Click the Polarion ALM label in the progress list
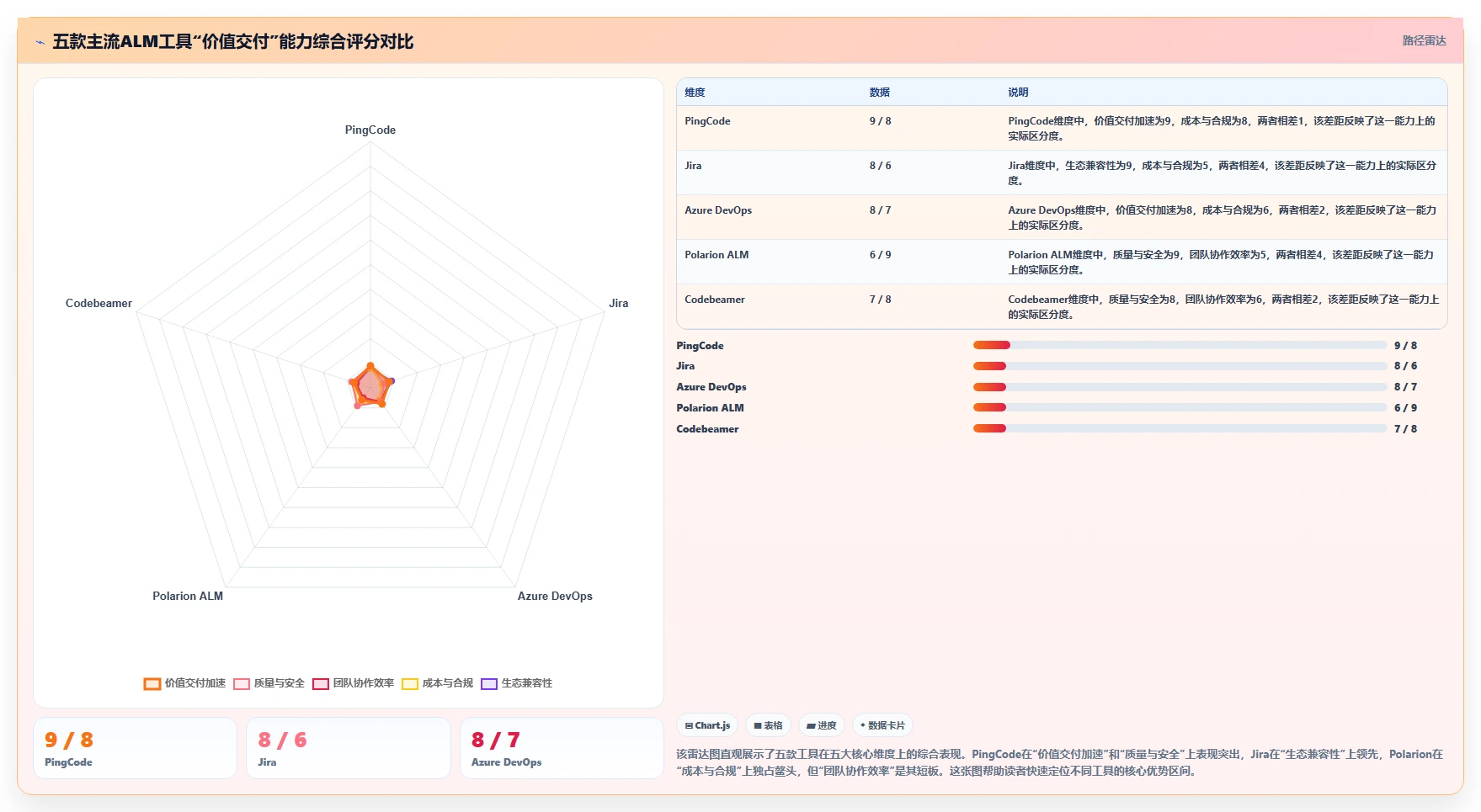 click(x=710, y=408)
